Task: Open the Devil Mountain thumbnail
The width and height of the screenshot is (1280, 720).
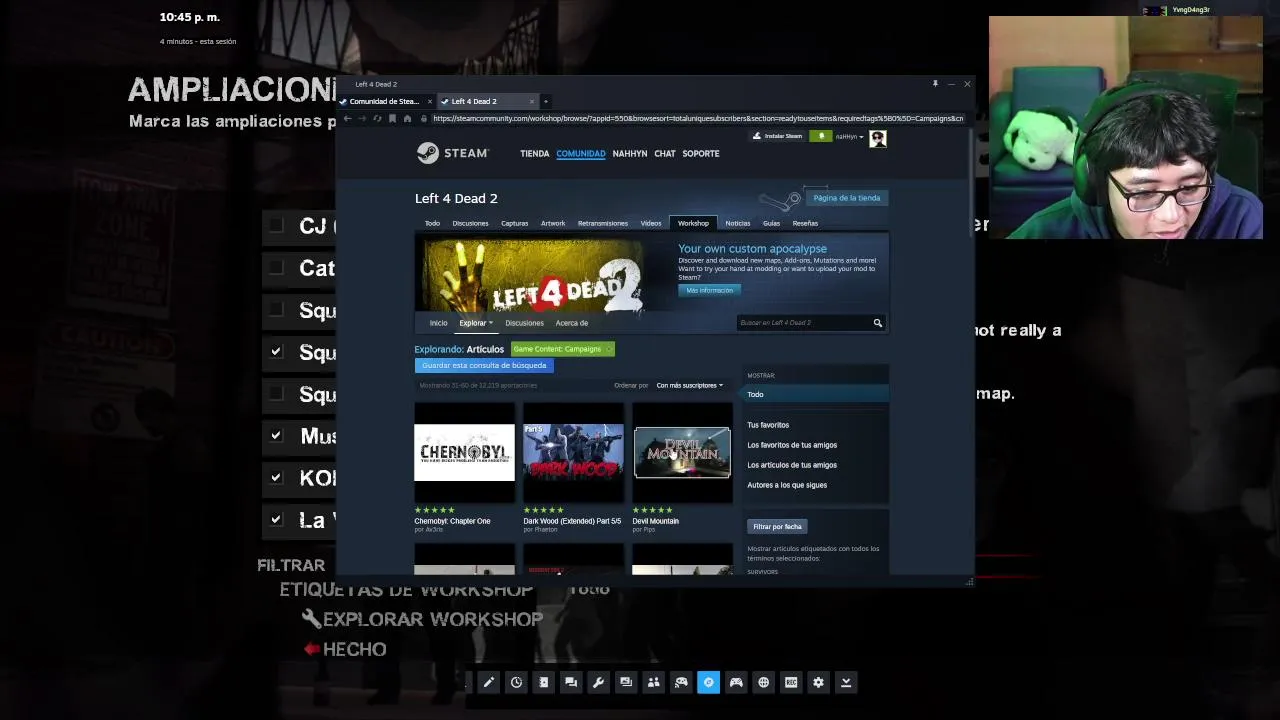Action: coord(682,453)
